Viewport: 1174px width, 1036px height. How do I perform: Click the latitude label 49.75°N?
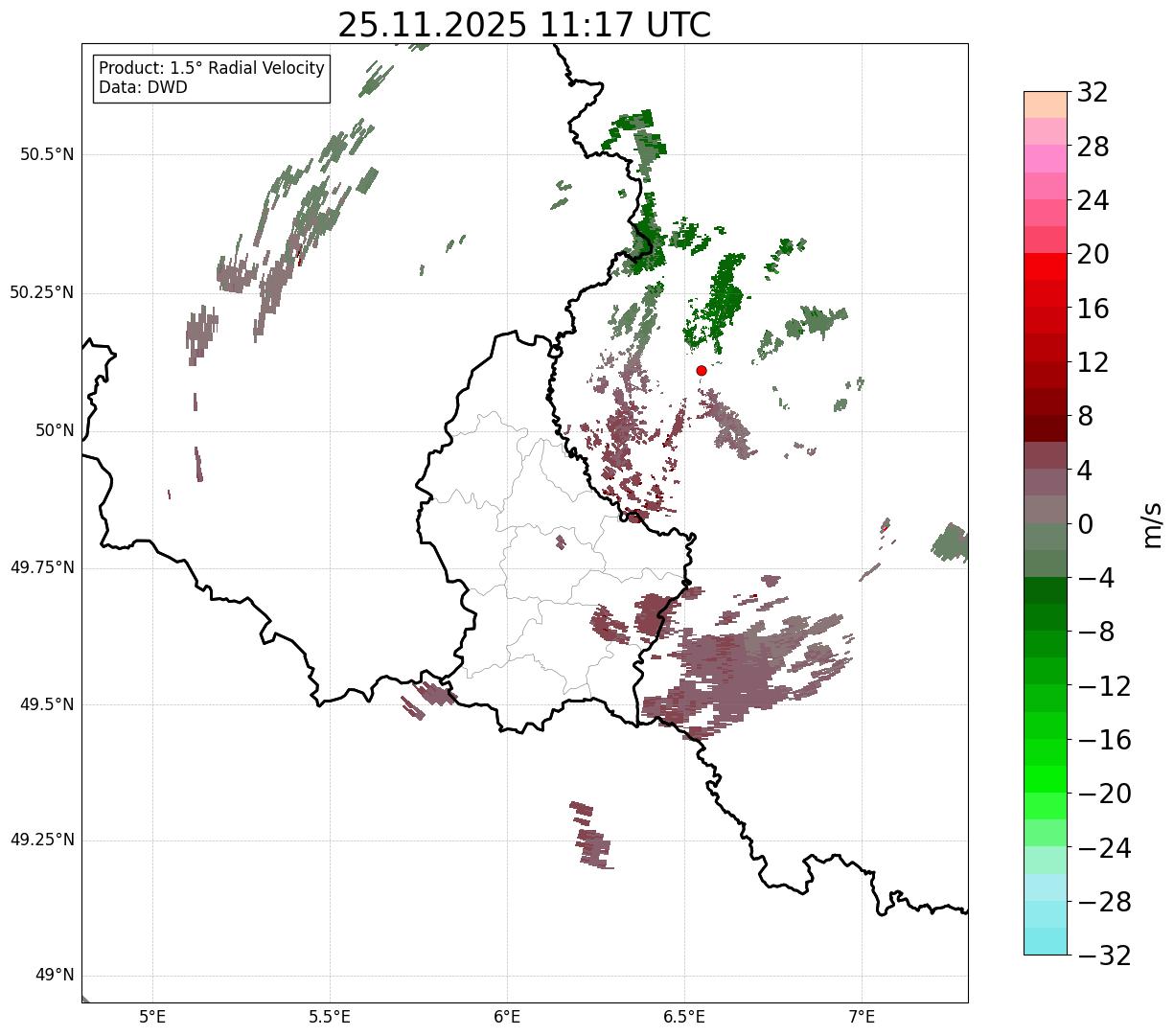pos(42,567)
